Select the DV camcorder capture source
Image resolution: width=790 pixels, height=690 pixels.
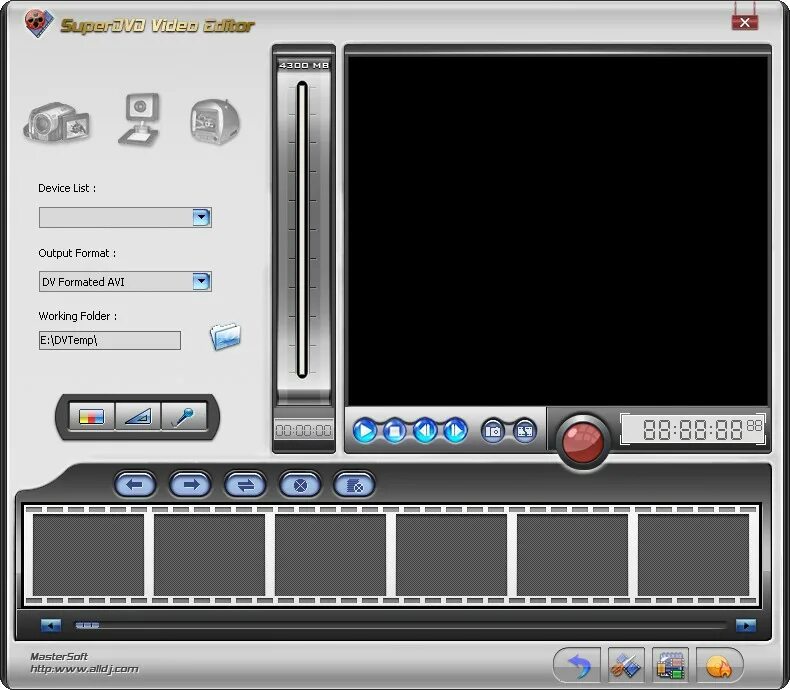click(x=57, y=122)
